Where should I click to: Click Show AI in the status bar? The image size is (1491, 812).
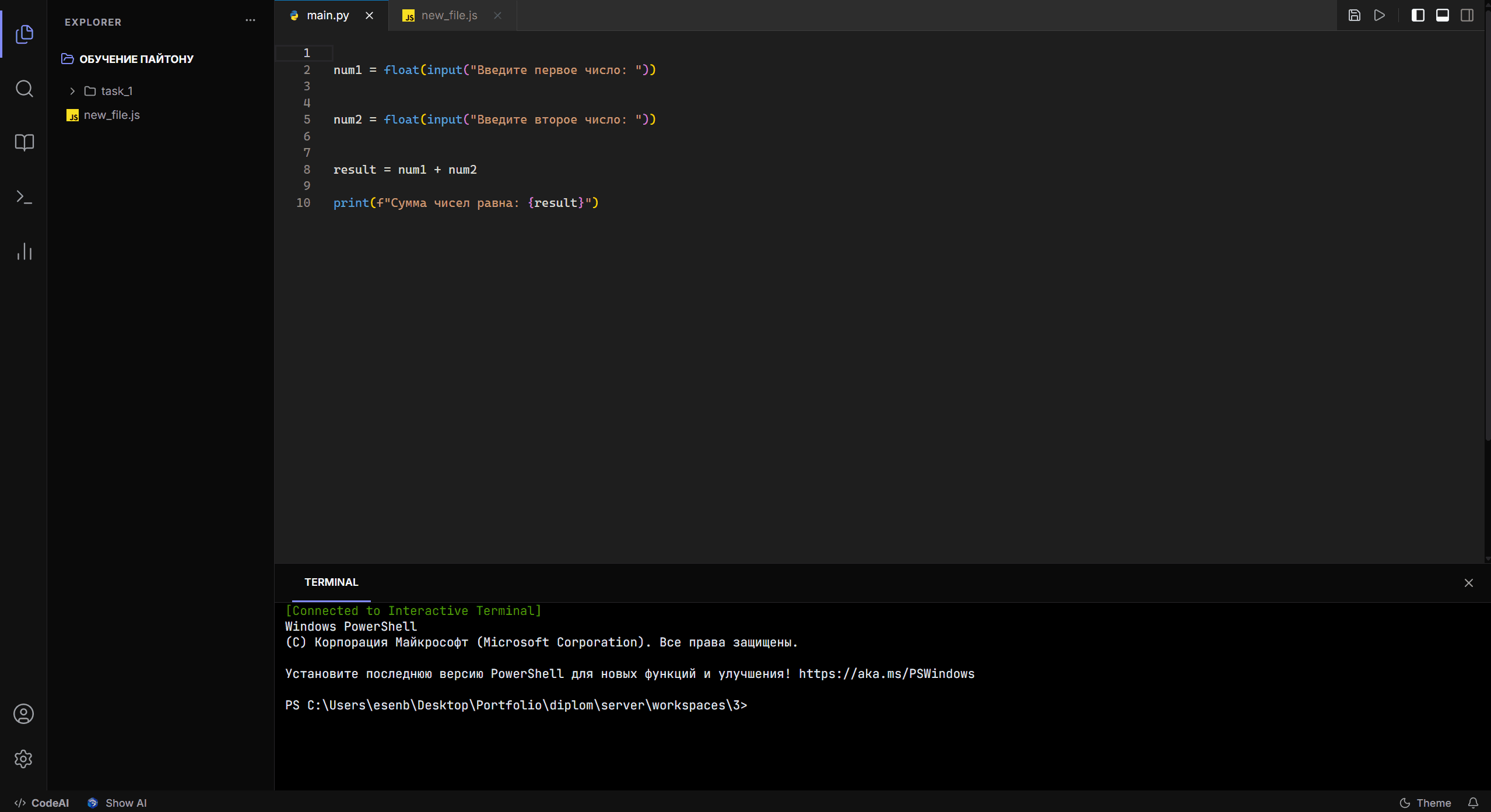click(117, 803)
